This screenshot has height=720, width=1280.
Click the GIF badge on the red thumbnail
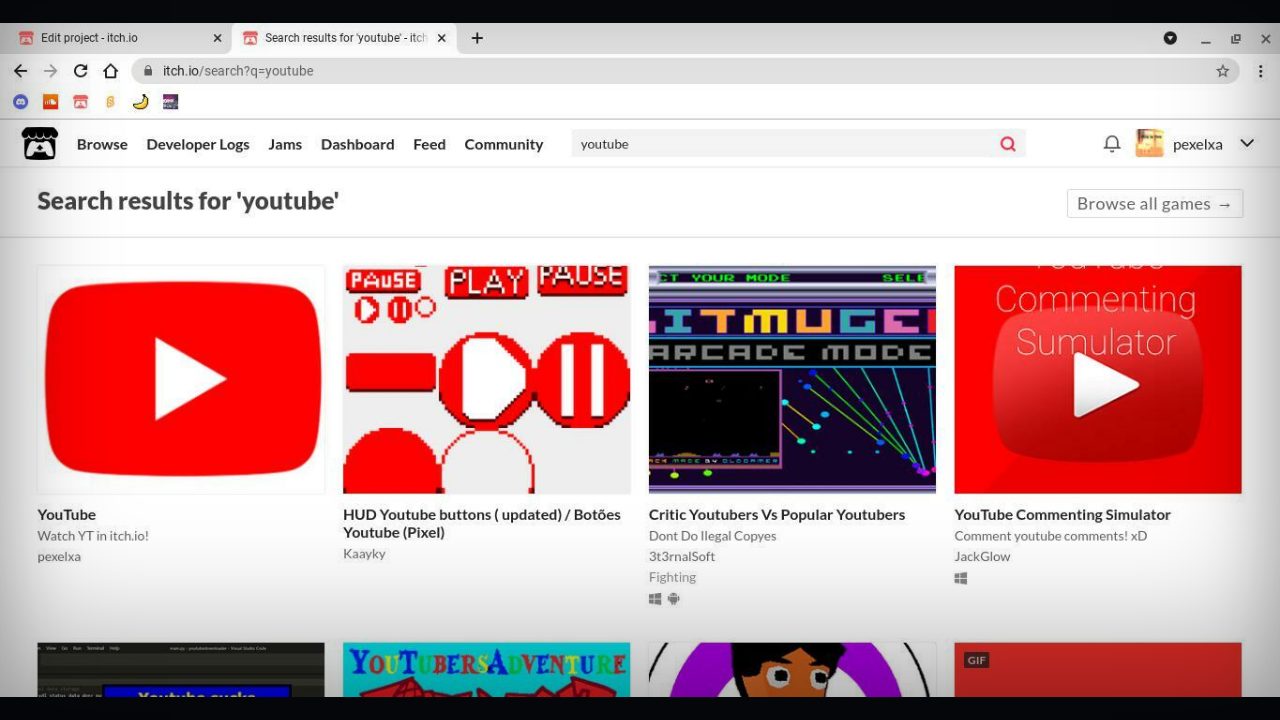coord(977,660)
